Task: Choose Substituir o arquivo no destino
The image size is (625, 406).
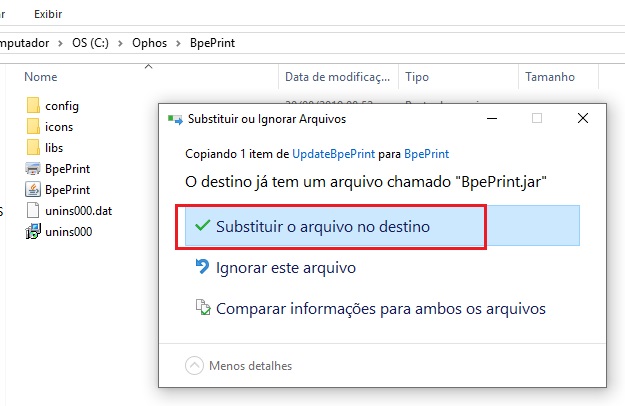Action: tap(382, 226)
